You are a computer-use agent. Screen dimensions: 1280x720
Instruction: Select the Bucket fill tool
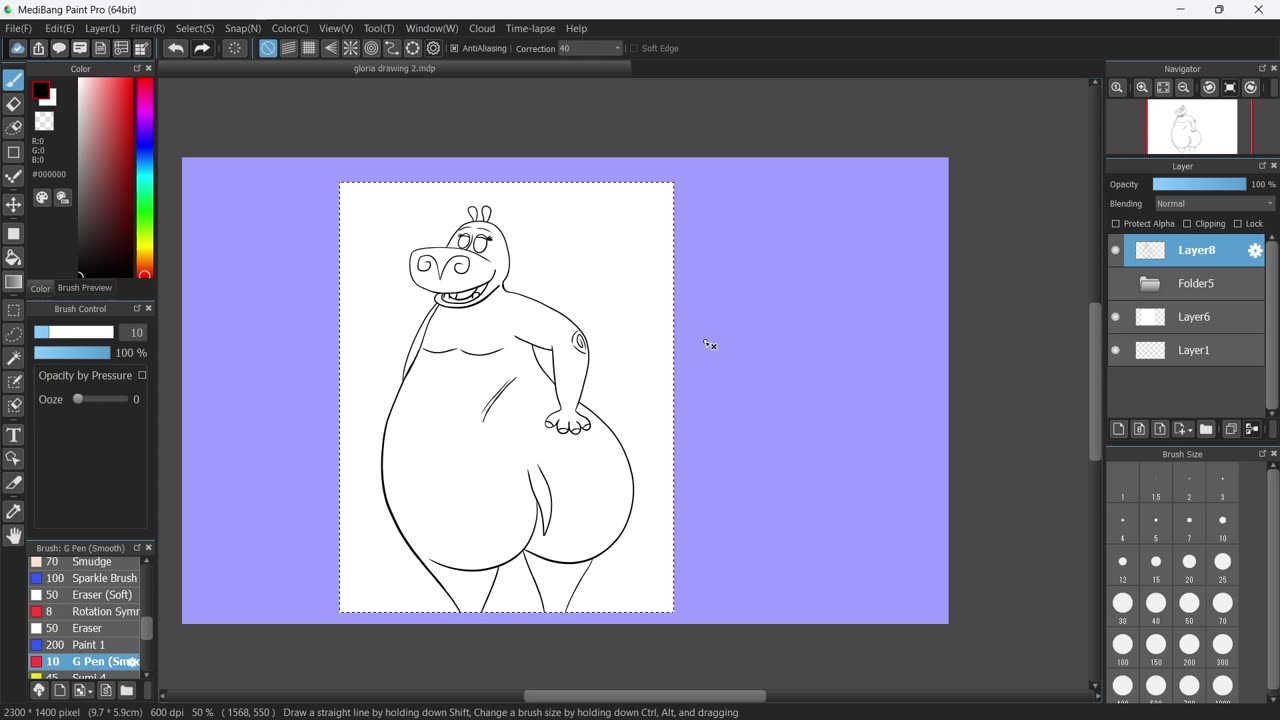point(14,258)
